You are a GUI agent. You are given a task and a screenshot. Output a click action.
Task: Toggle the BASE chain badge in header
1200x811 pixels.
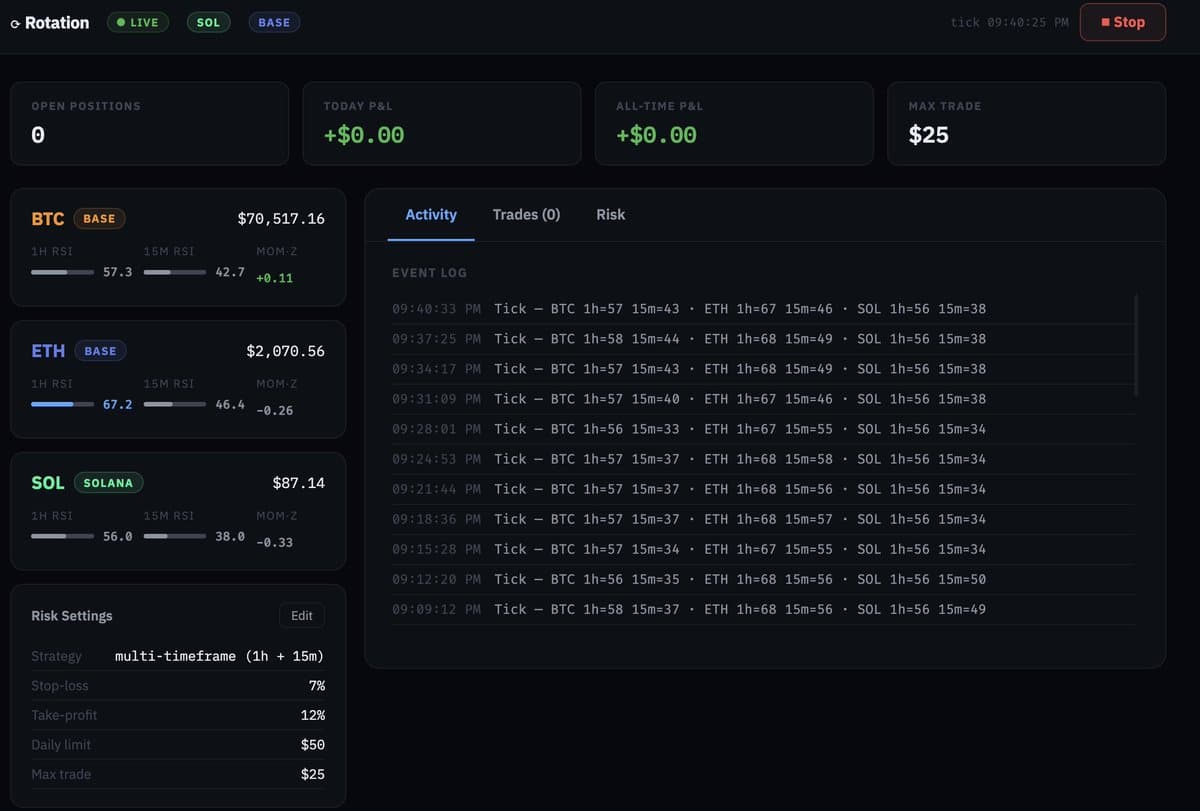274,22
